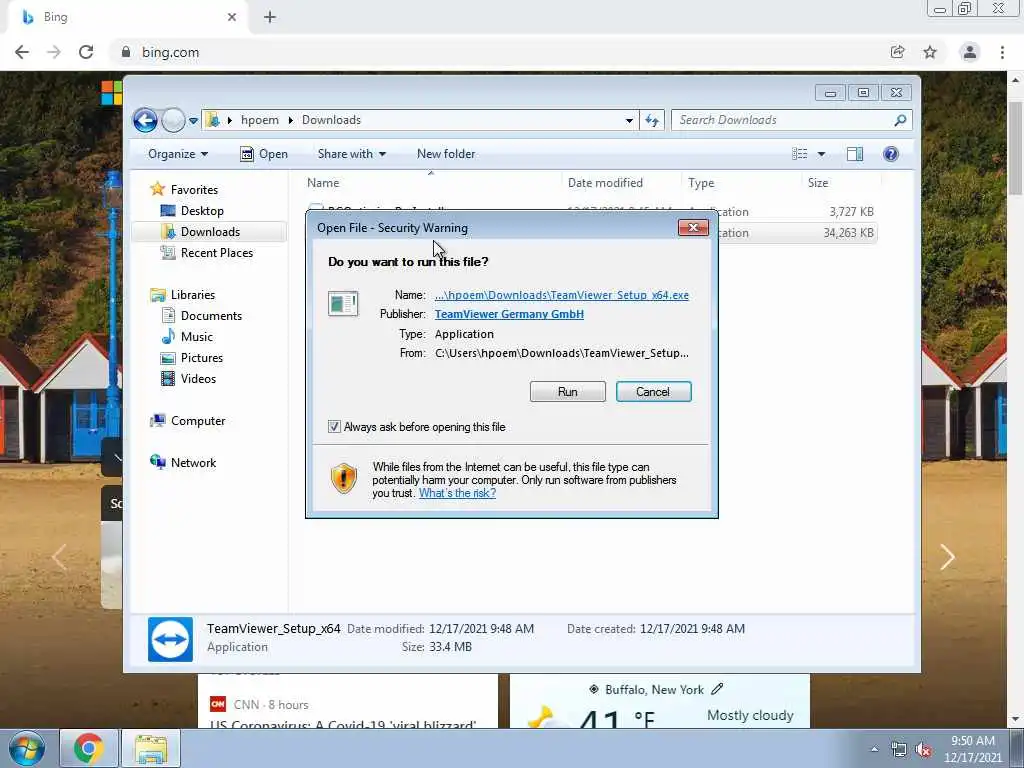
Task: Click the magnifier icon in Search Downloads
Action: (901, 120)
